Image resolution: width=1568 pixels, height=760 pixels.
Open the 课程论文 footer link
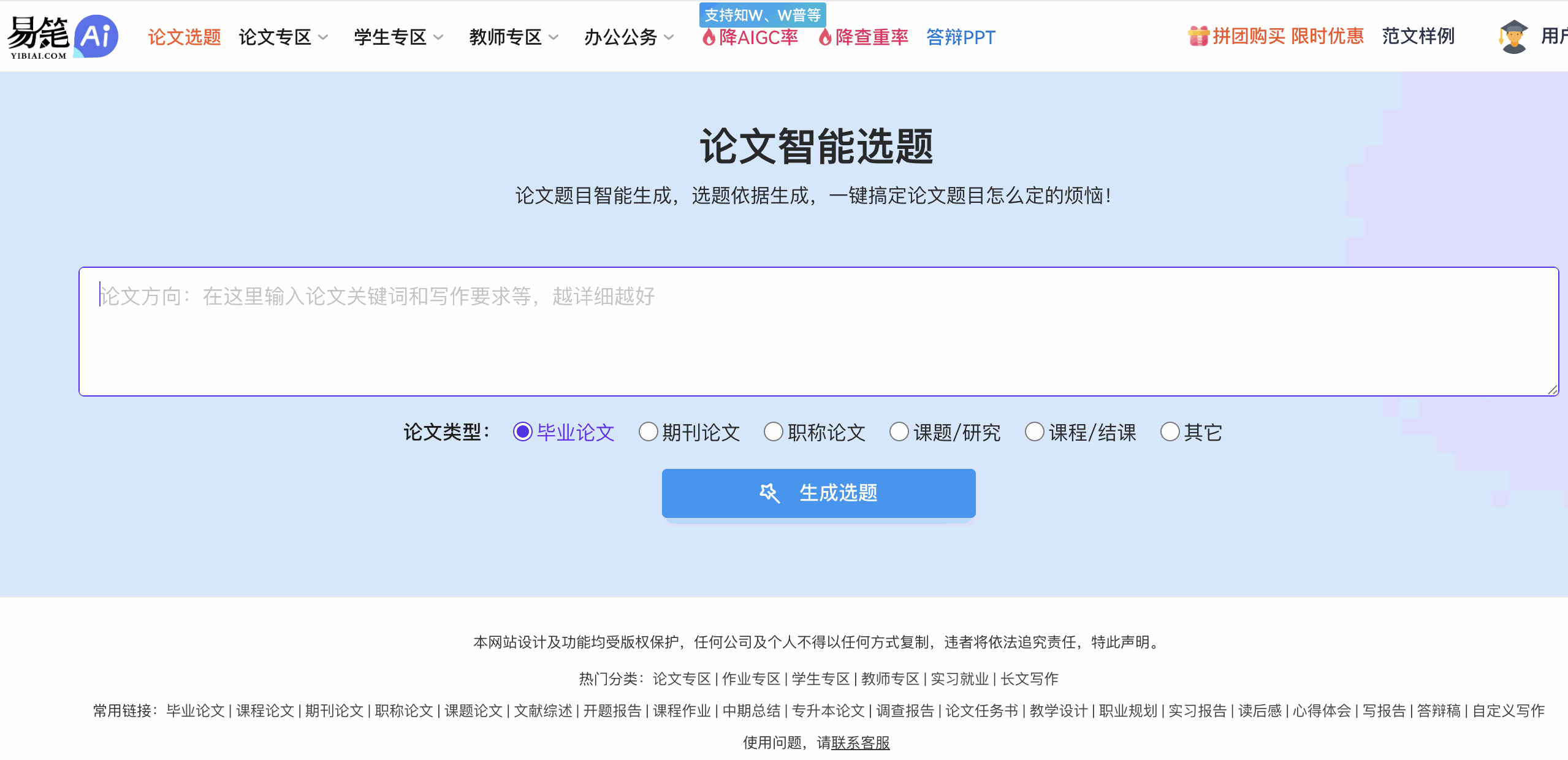pyautogui.click(x=265, y=711)
